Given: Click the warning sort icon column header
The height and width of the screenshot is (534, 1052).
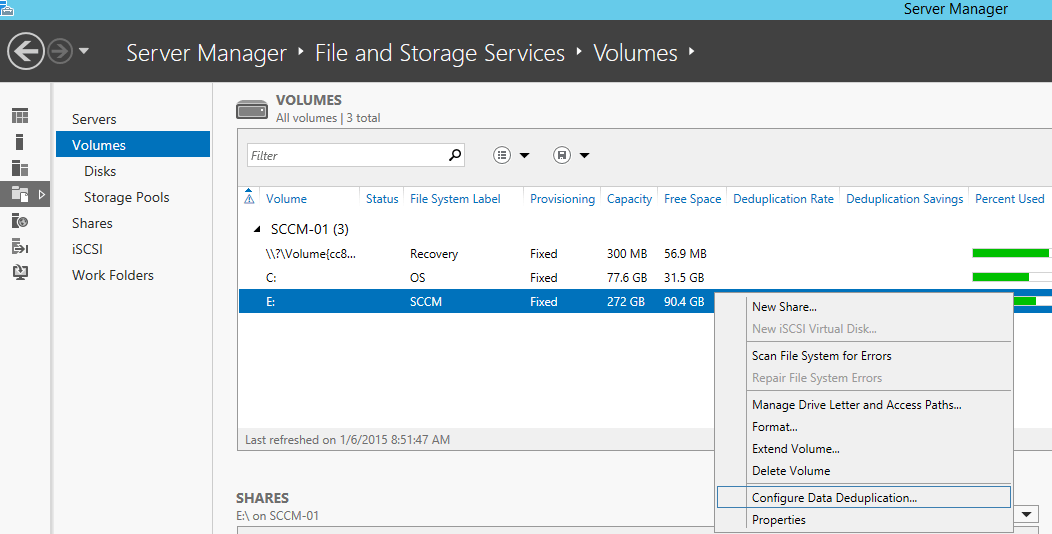Looking at the screenshot, I should [x=249, y=199].
